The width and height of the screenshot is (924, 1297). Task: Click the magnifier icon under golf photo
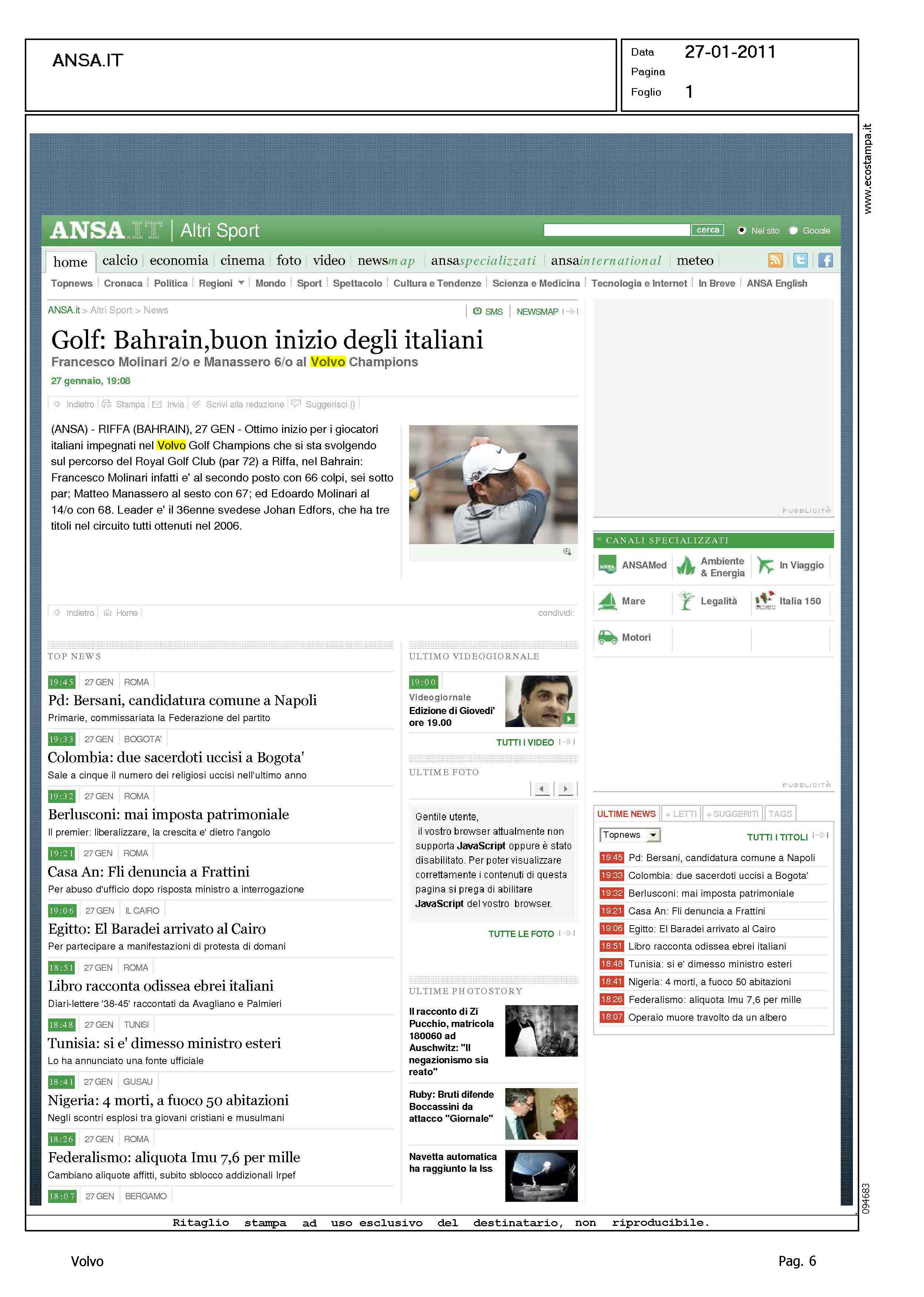567,551
